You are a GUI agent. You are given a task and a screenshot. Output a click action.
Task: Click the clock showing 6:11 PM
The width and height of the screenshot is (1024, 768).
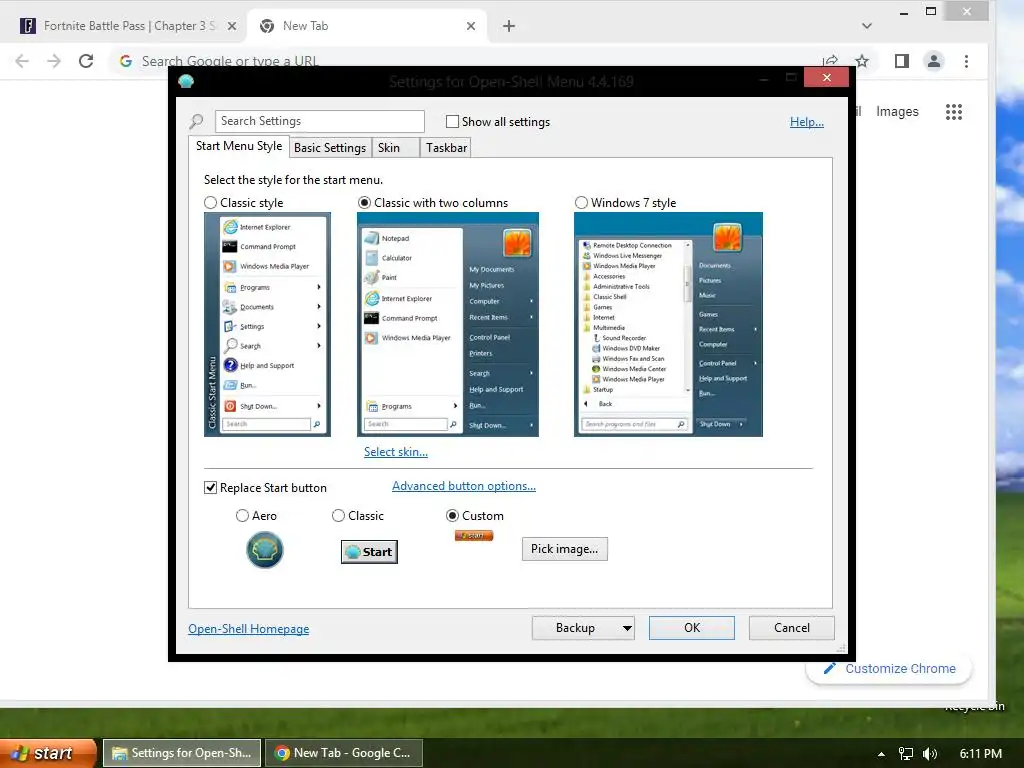coord(980,754)
